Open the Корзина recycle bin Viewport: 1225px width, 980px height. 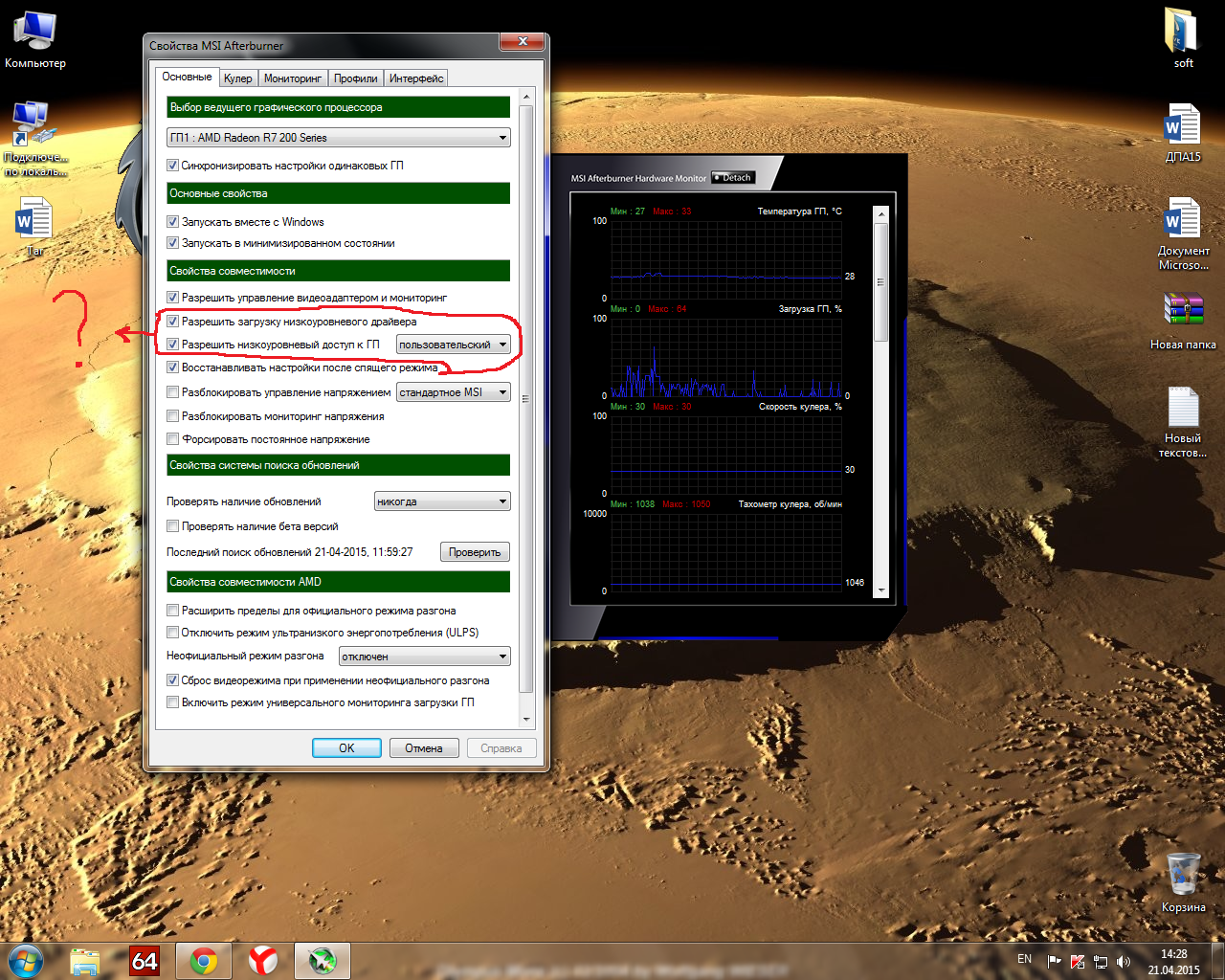[x=1183, y=881]
